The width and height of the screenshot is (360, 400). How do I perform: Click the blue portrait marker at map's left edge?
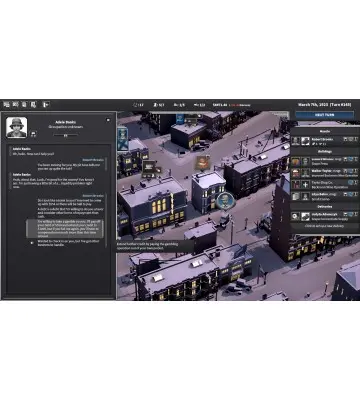point(122,139)
